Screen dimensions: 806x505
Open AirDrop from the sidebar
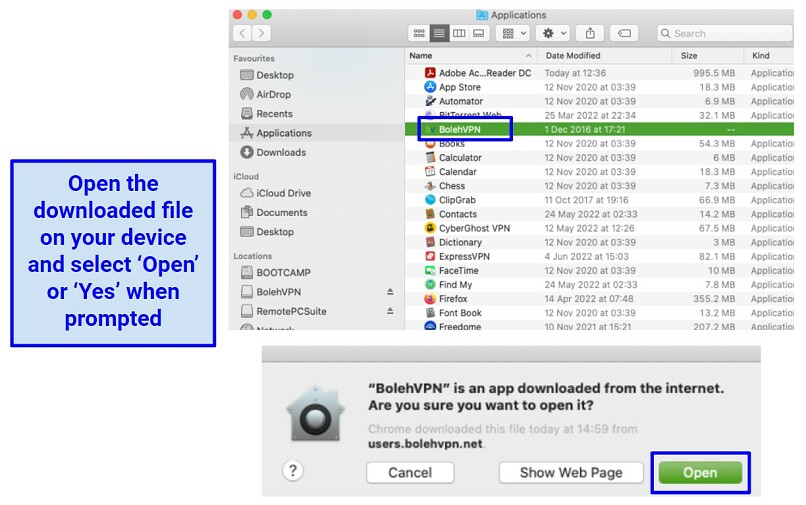[273, 95]
